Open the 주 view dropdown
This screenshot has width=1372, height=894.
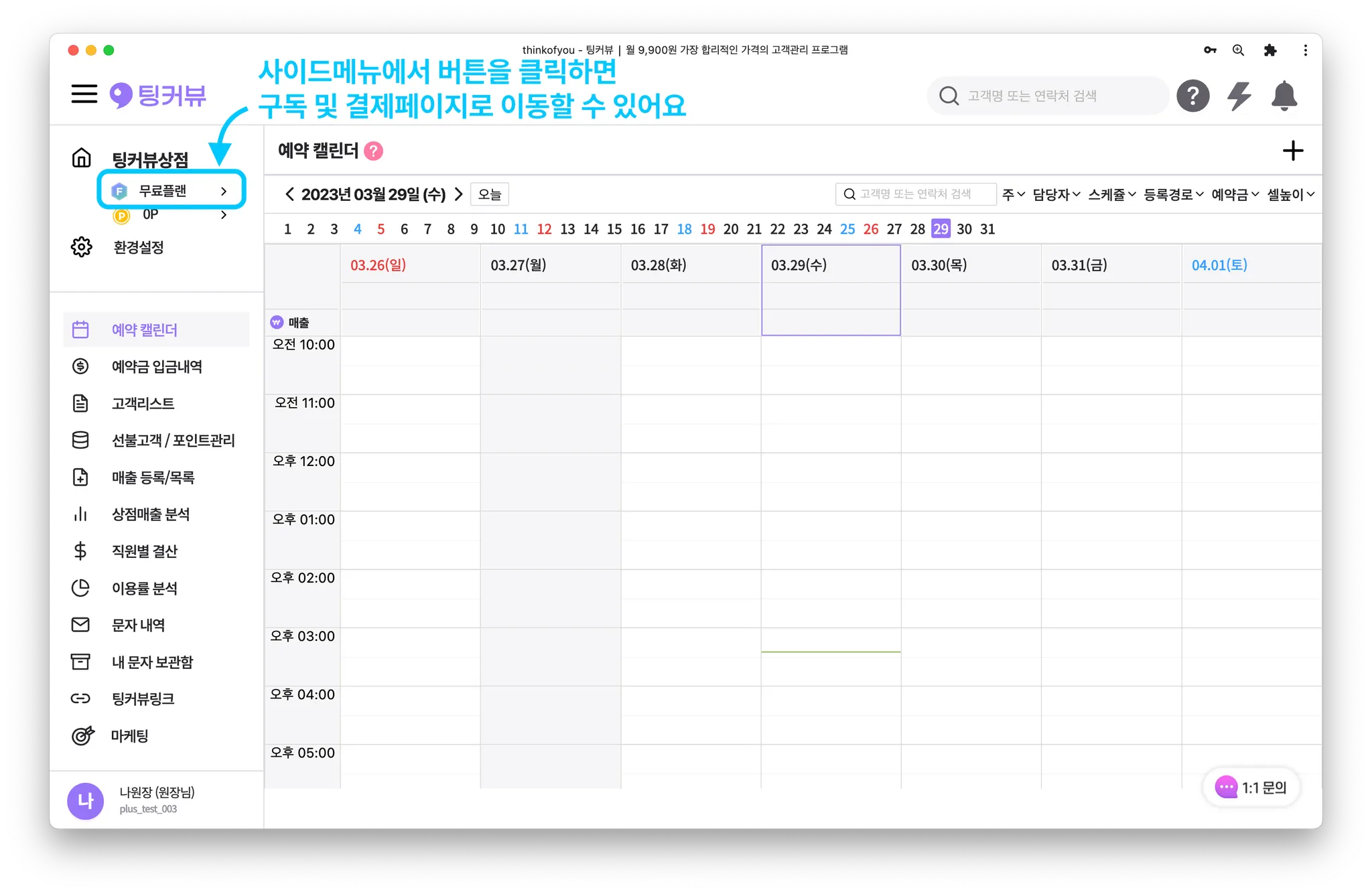[1013, 194]
